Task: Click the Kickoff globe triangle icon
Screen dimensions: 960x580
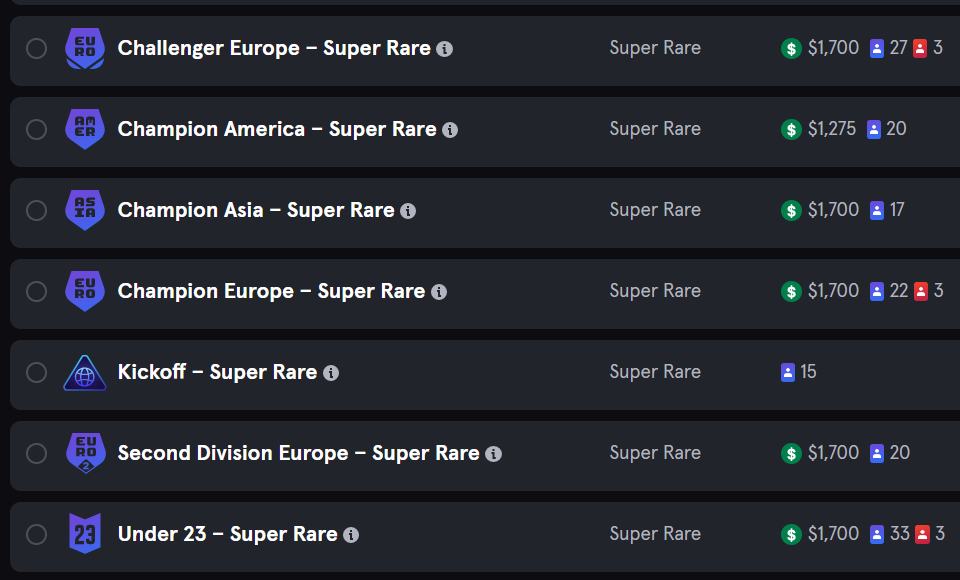Action: (x=85, y=372)
